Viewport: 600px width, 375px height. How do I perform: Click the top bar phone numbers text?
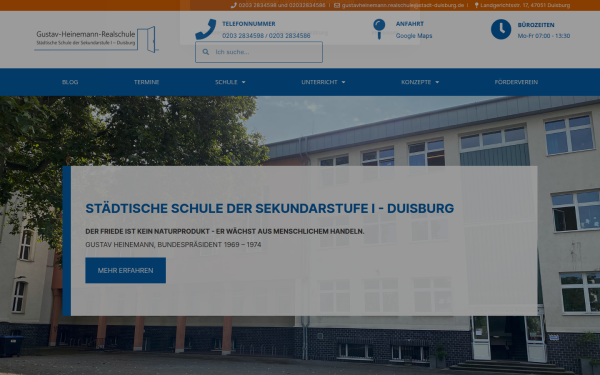click(282, 5)
